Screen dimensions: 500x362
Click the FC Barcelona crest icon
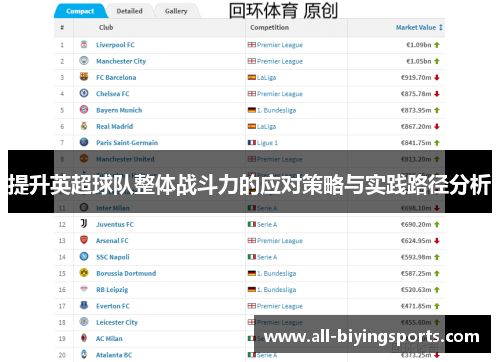pyautogui.click(x=84, y=77)
